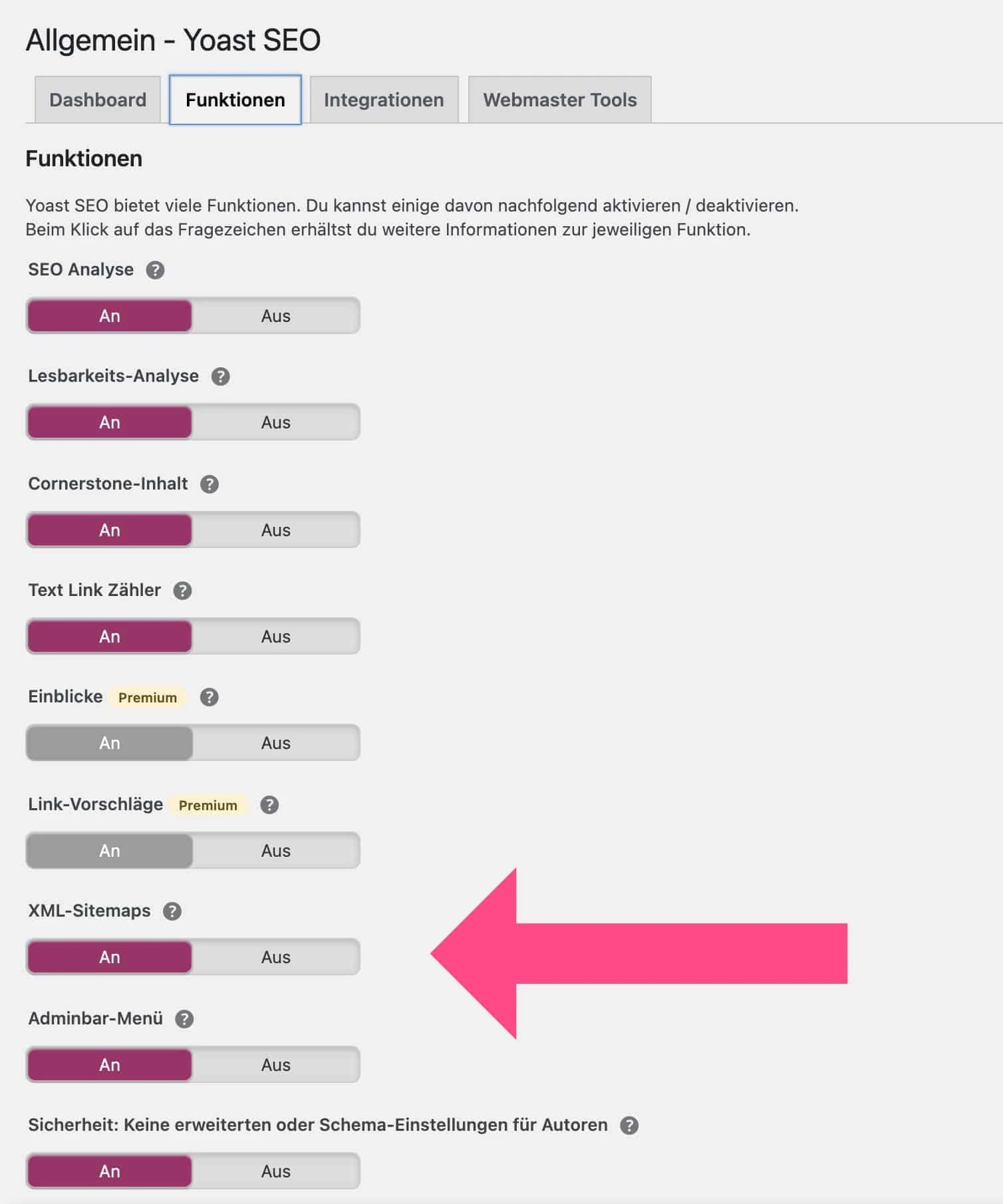
Task: Open help for Lesbarkeits-Analyse
Action: 220,376
